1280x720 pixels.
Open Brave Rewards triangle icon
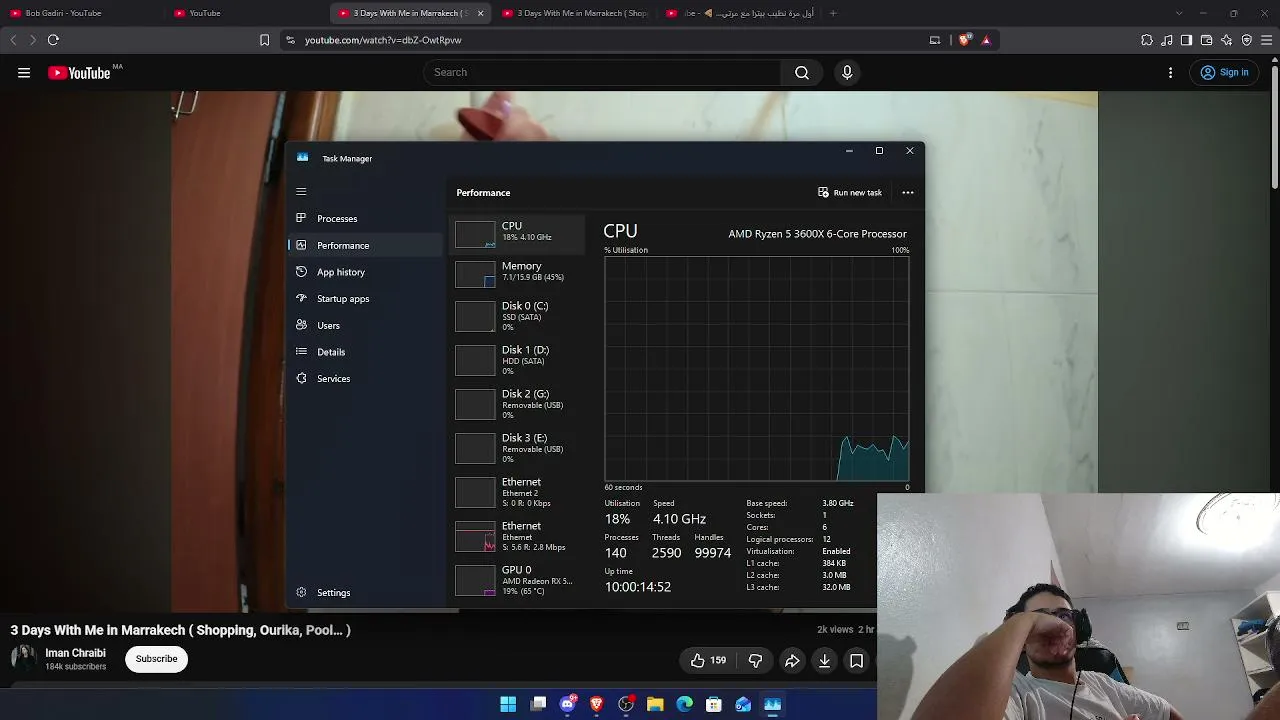pos(986,40)
